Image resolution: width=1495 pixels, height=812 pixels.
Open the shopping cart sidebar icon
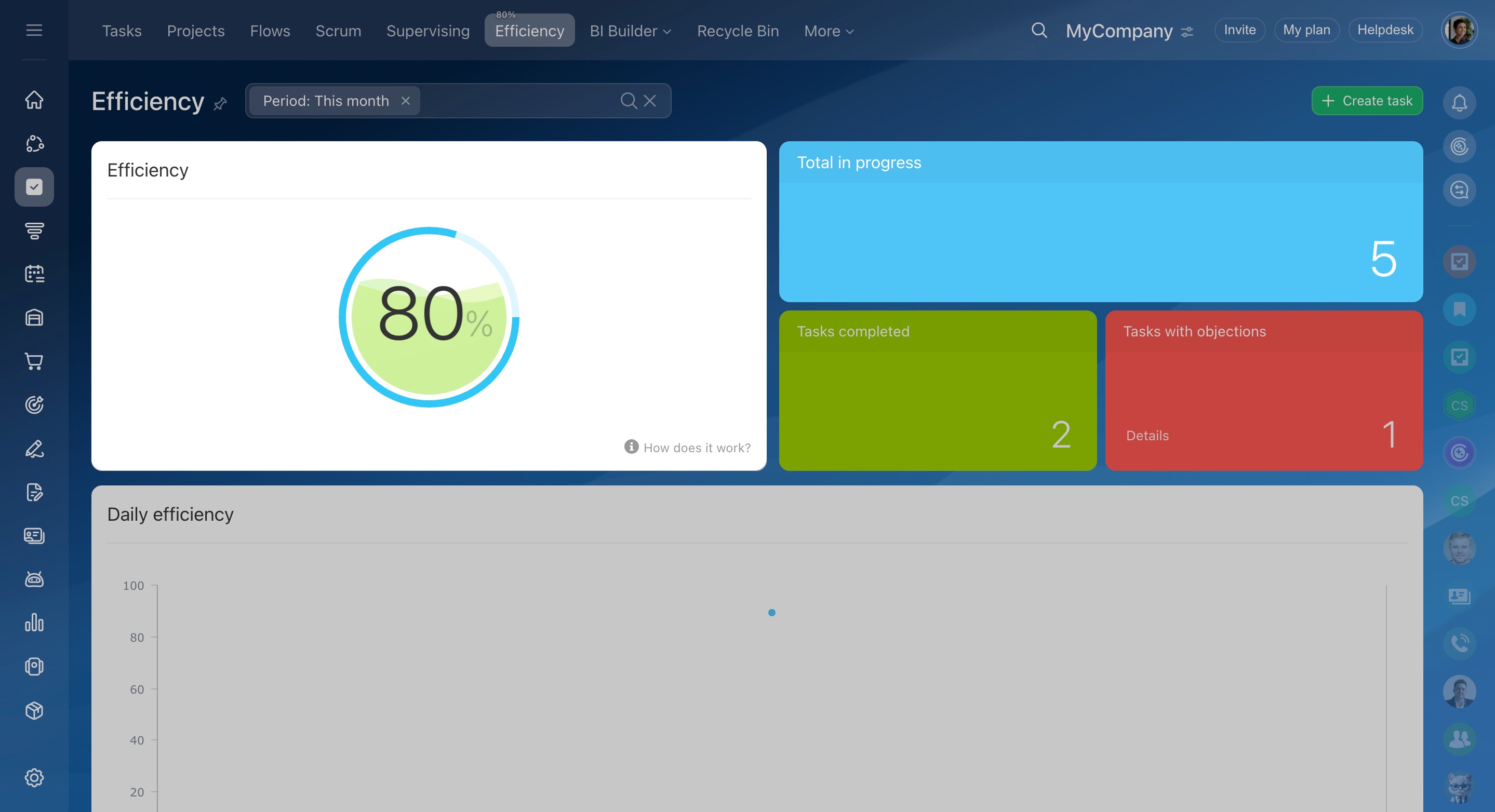point(34,361)
